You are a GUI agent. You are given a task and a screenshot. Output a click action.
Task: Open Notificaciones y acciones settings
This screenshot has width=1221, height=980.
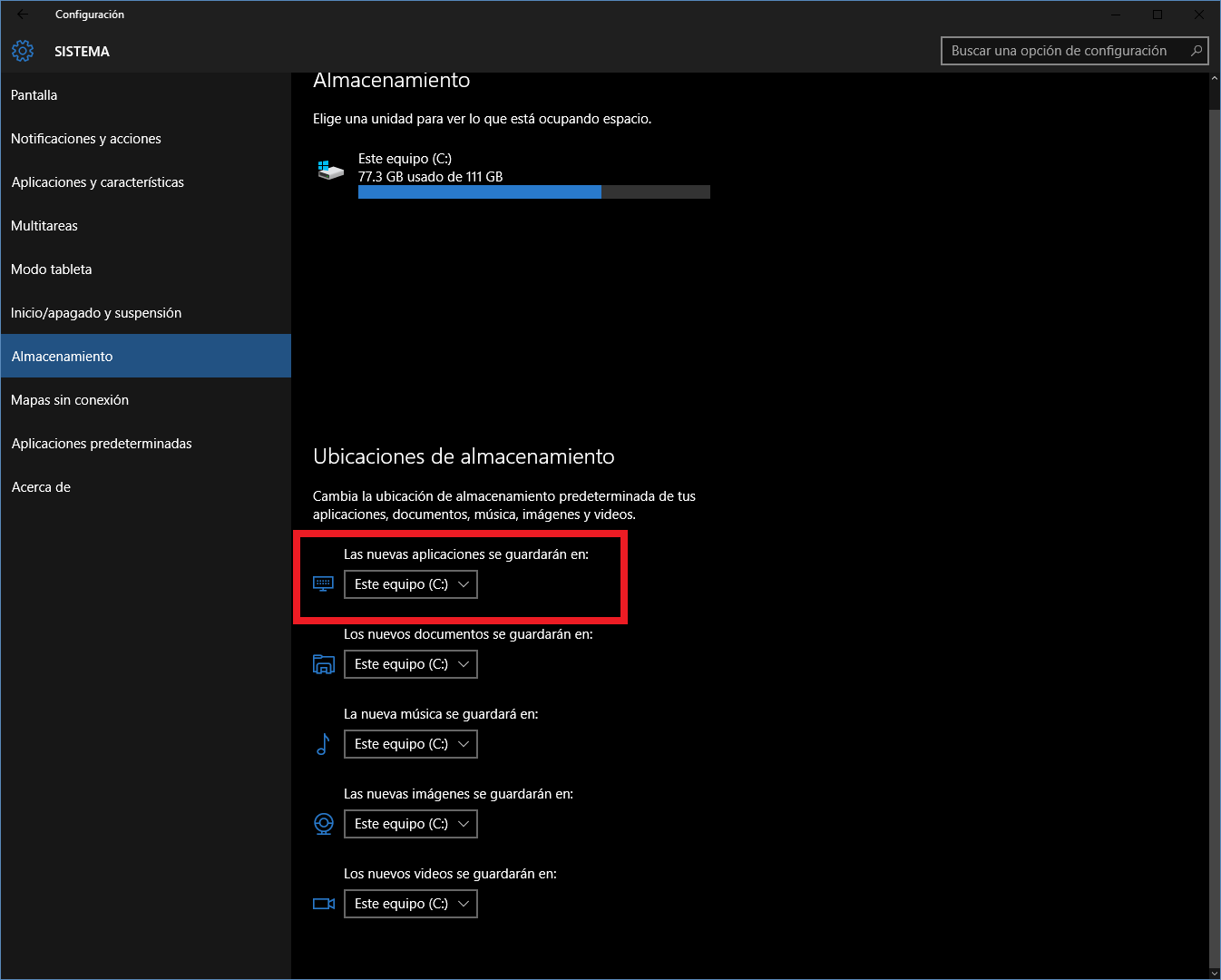tap(86, 139)
